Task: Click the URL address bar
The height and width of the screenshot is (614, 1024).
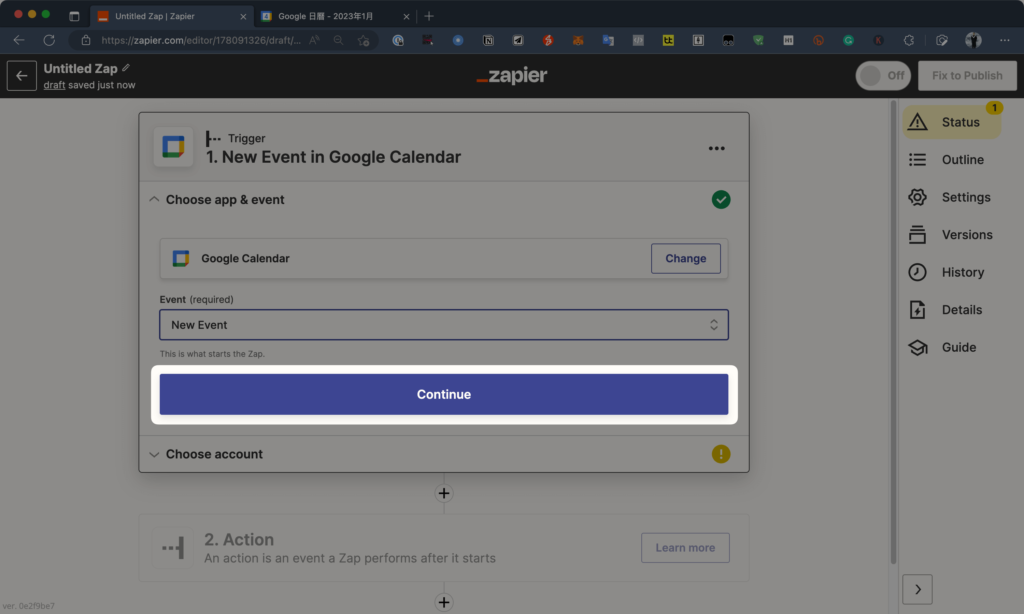Action: 201,40
